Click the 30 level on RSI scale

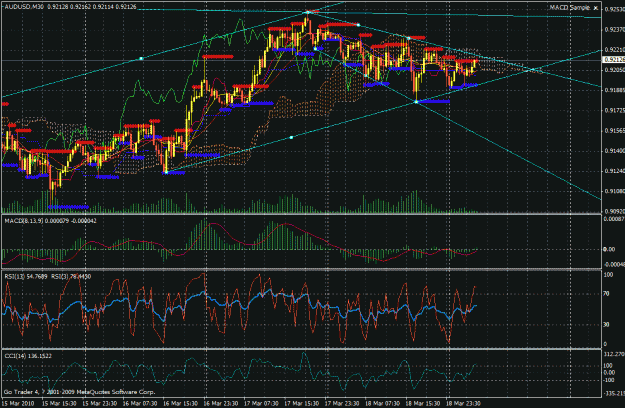pos(606,324)
